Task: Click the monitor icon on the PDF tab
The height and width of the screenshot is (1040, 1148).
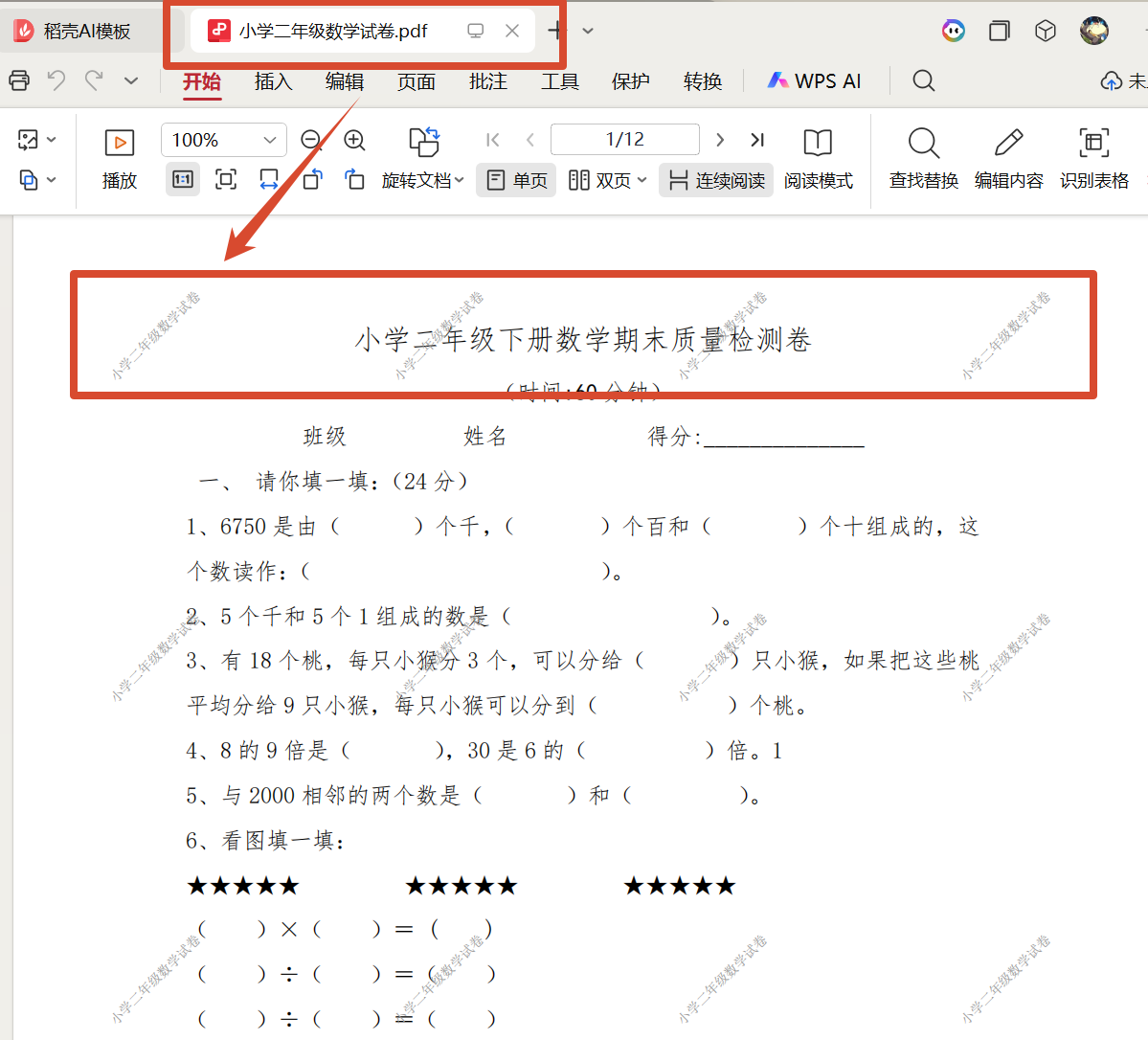Action: point(476,31)
